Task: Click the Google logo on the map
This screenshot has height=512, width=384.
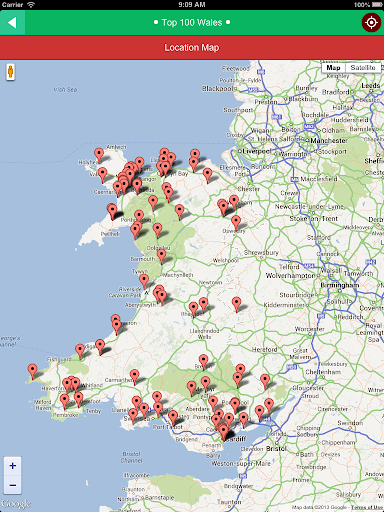Action: (x=16, y=503)
